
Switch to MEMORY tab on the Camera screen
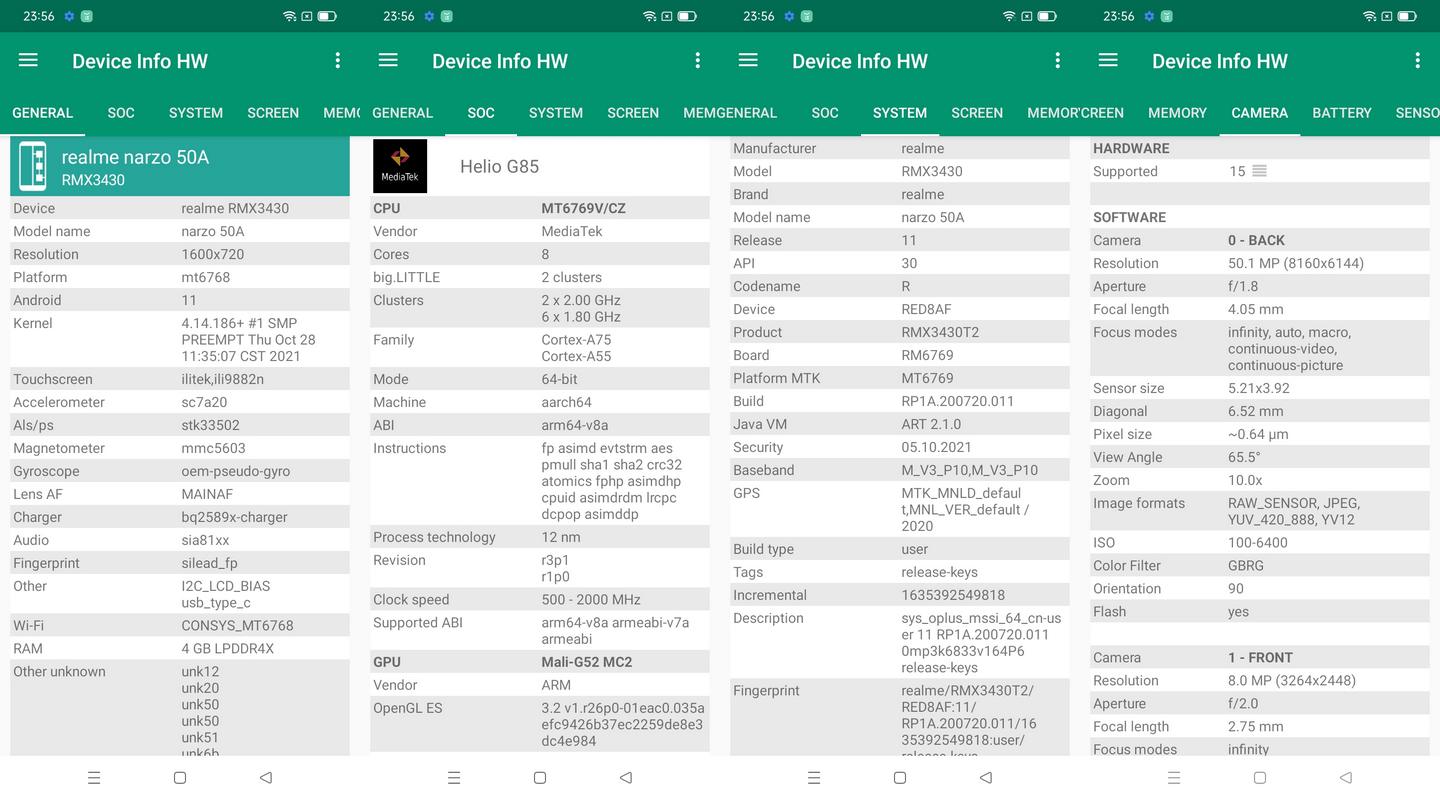1177,113
